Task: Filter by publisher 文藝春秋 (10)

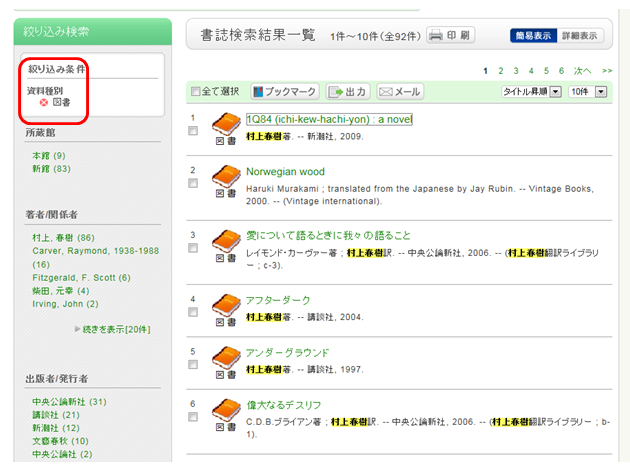Action: (x=60, y=441)
